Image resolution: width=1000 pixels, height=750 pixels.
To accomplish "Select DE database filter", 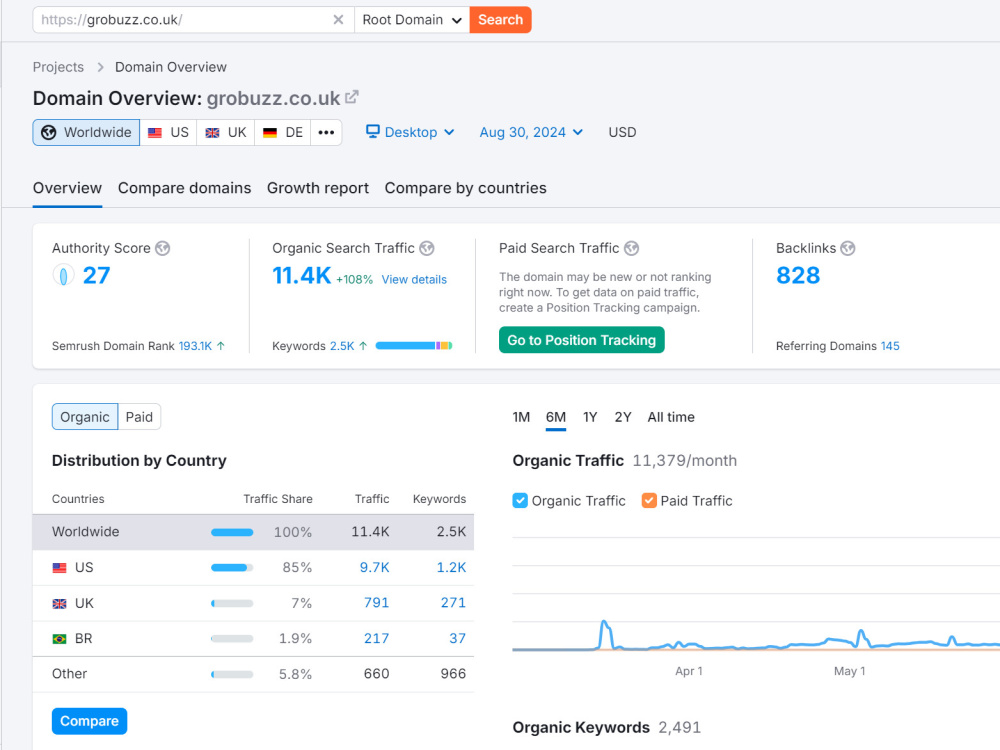I will (x=283, y=133).
